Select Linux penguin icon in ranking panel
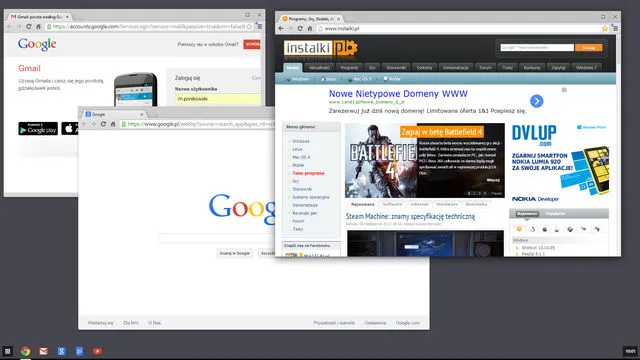640x360 pixels. (532, 229)
